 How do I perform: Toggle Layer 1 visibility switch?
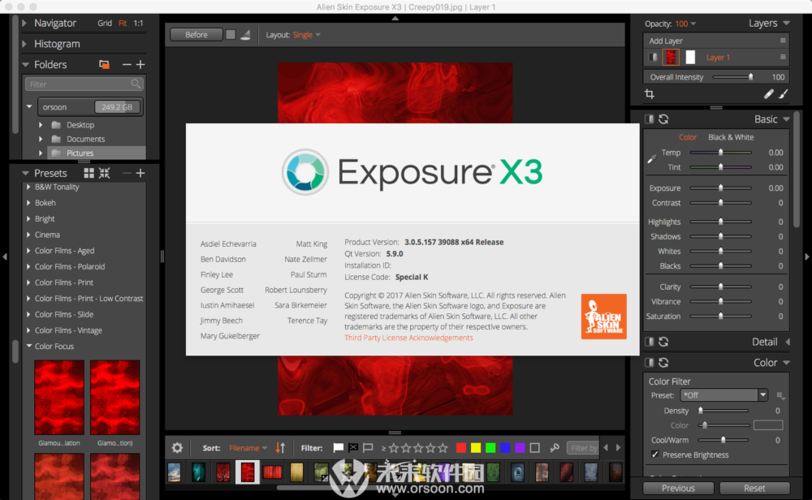tap(652, 57)
